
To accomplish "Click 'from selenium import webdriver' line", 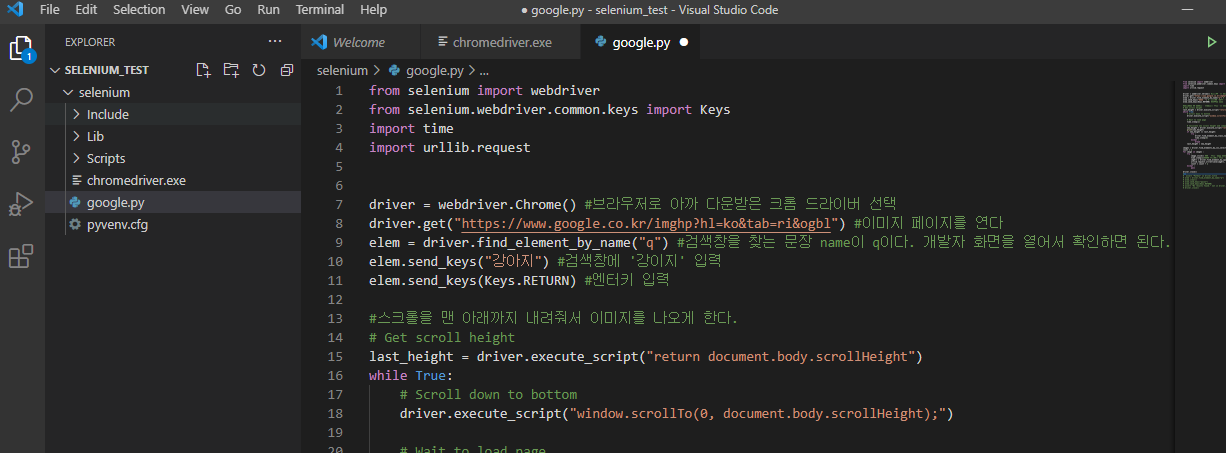I will [484, 90].
